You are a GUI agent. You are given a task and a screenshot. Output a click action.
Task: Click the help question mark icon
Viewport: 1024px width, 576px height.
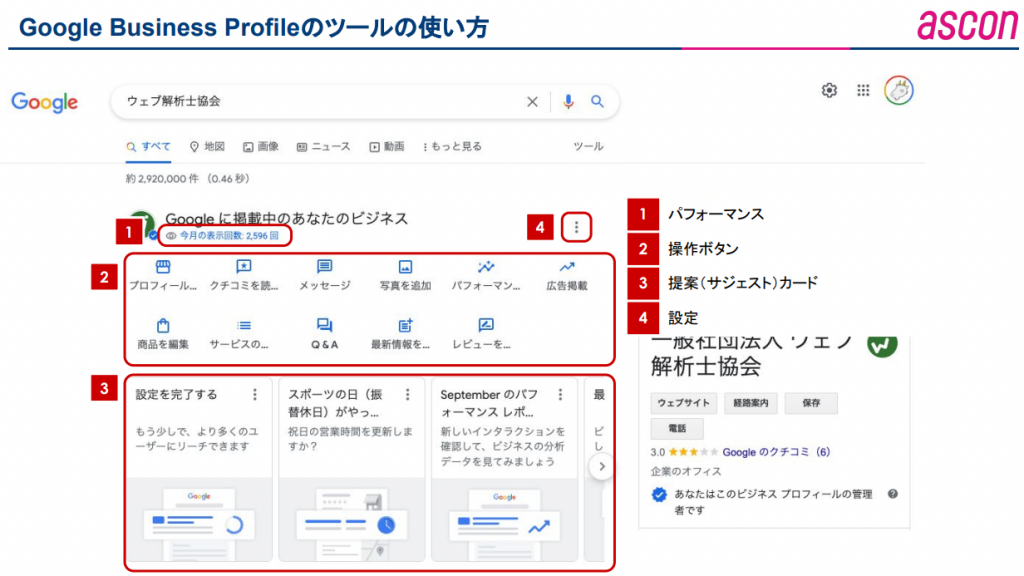(x=893, y=494)
